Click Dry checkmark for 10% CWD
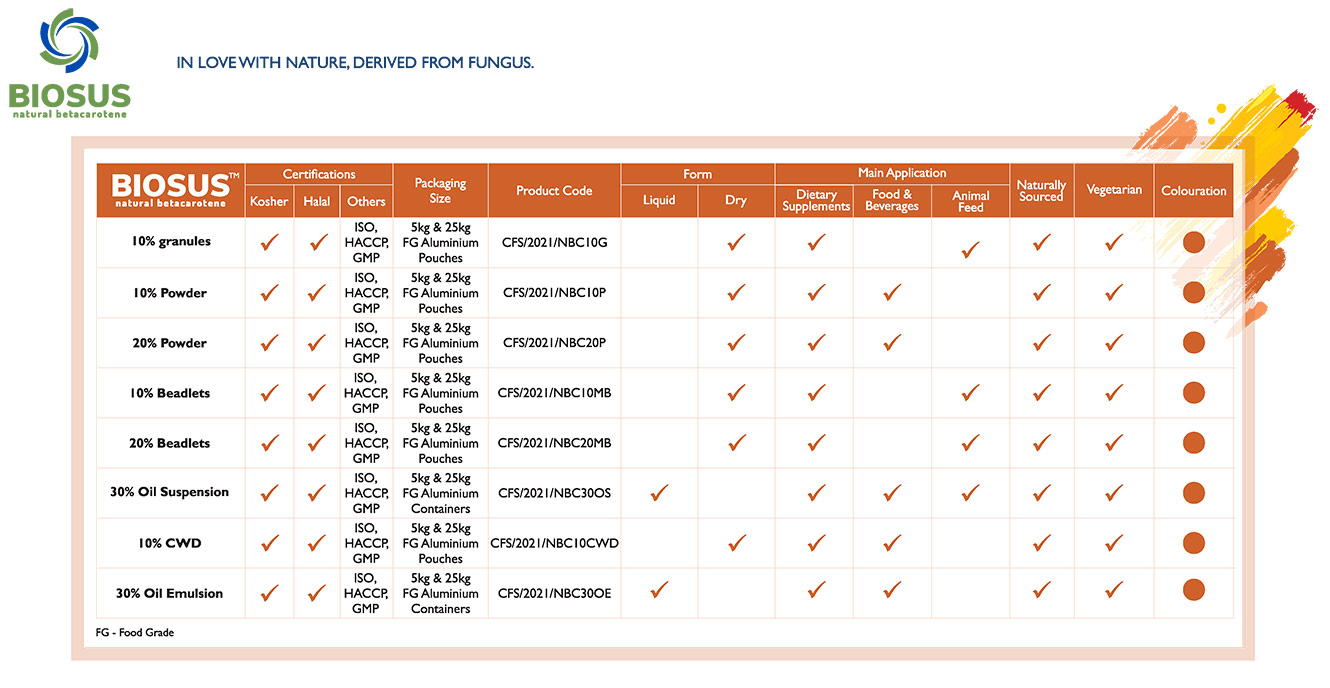Screen dimensions: 1330x688 pyautogui.click(x=736, y=543)
